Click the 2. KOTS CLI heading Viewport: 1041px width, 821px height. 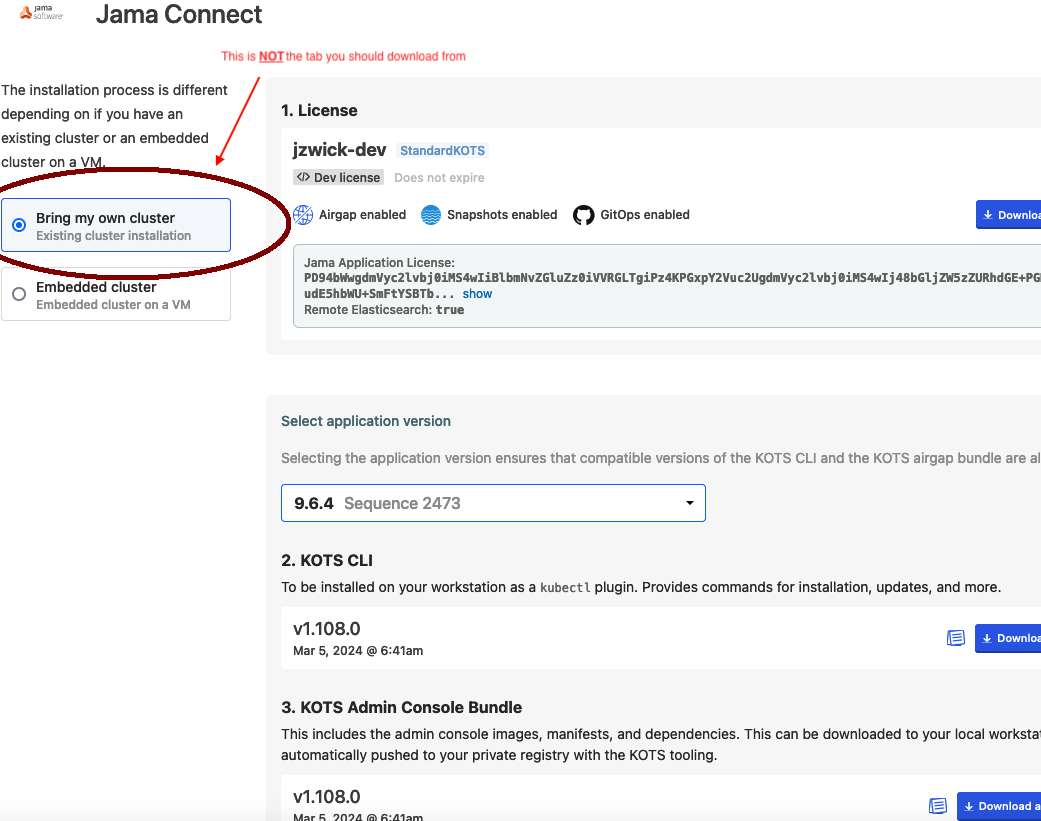tap(327, 561)
